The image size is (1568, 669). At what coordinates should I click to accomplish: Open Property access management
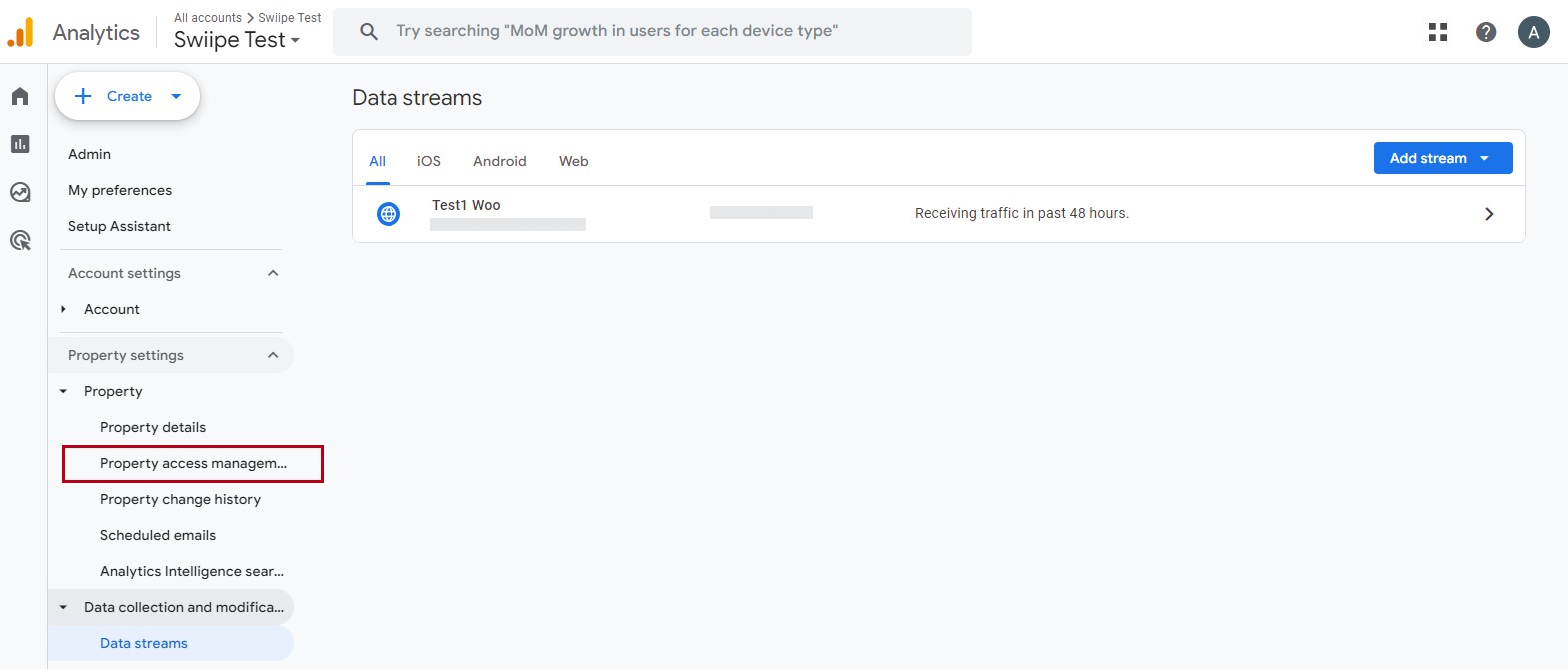193,463
